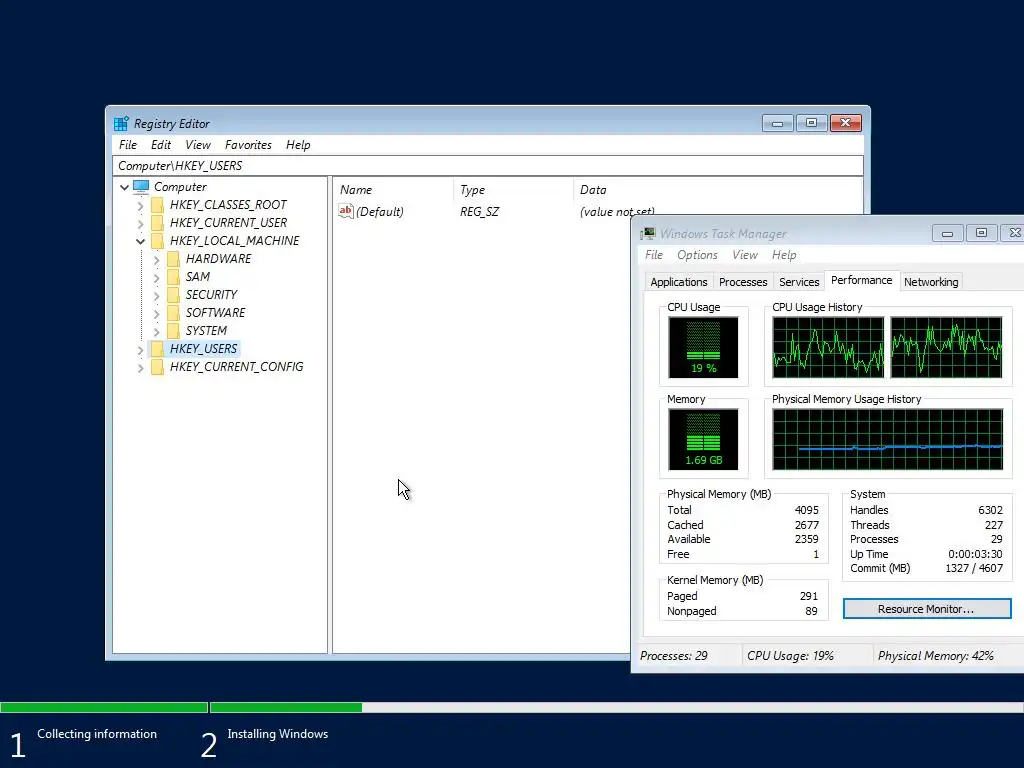Click the Computer icon in registry tree
The image size is (1024, 768).
(141, 187)
